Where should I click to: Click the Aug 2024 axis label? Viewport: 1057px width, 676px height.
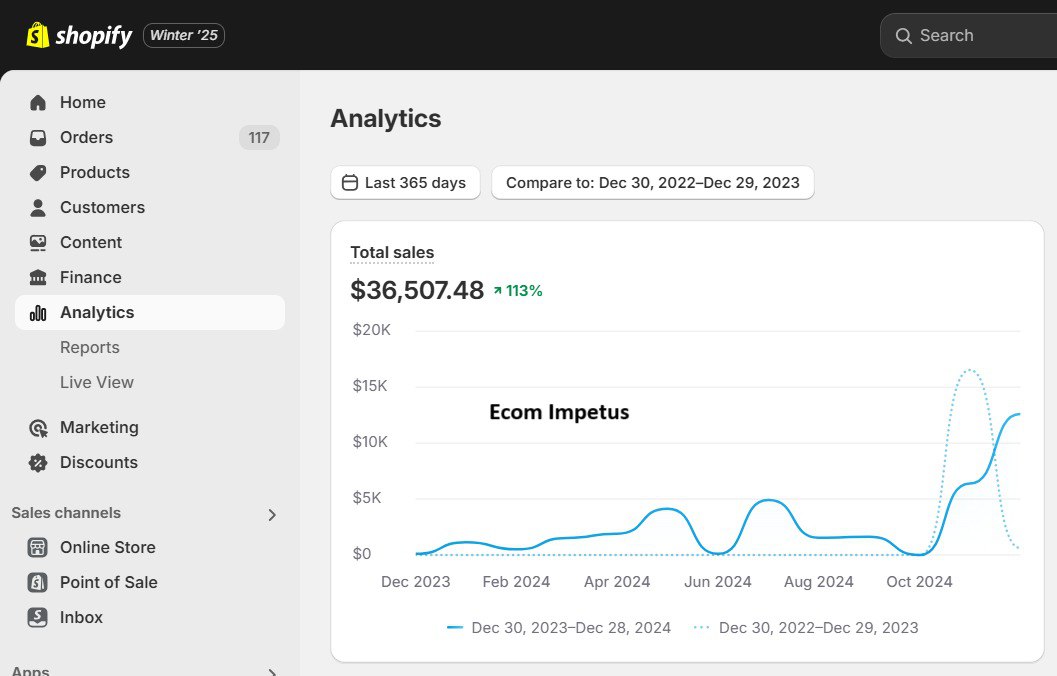click(x=818, y=582)
